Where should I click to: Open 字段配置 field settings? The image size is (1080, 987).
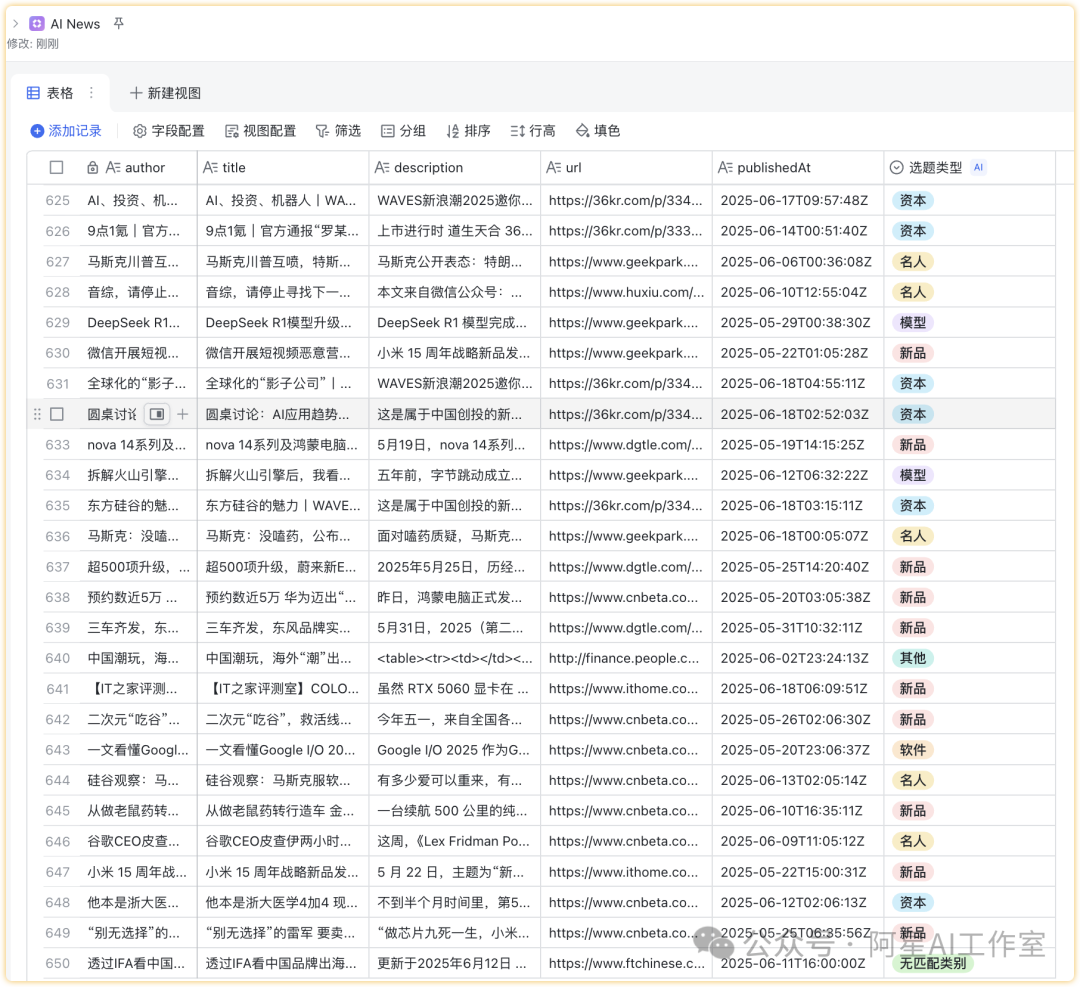point(168,131)
